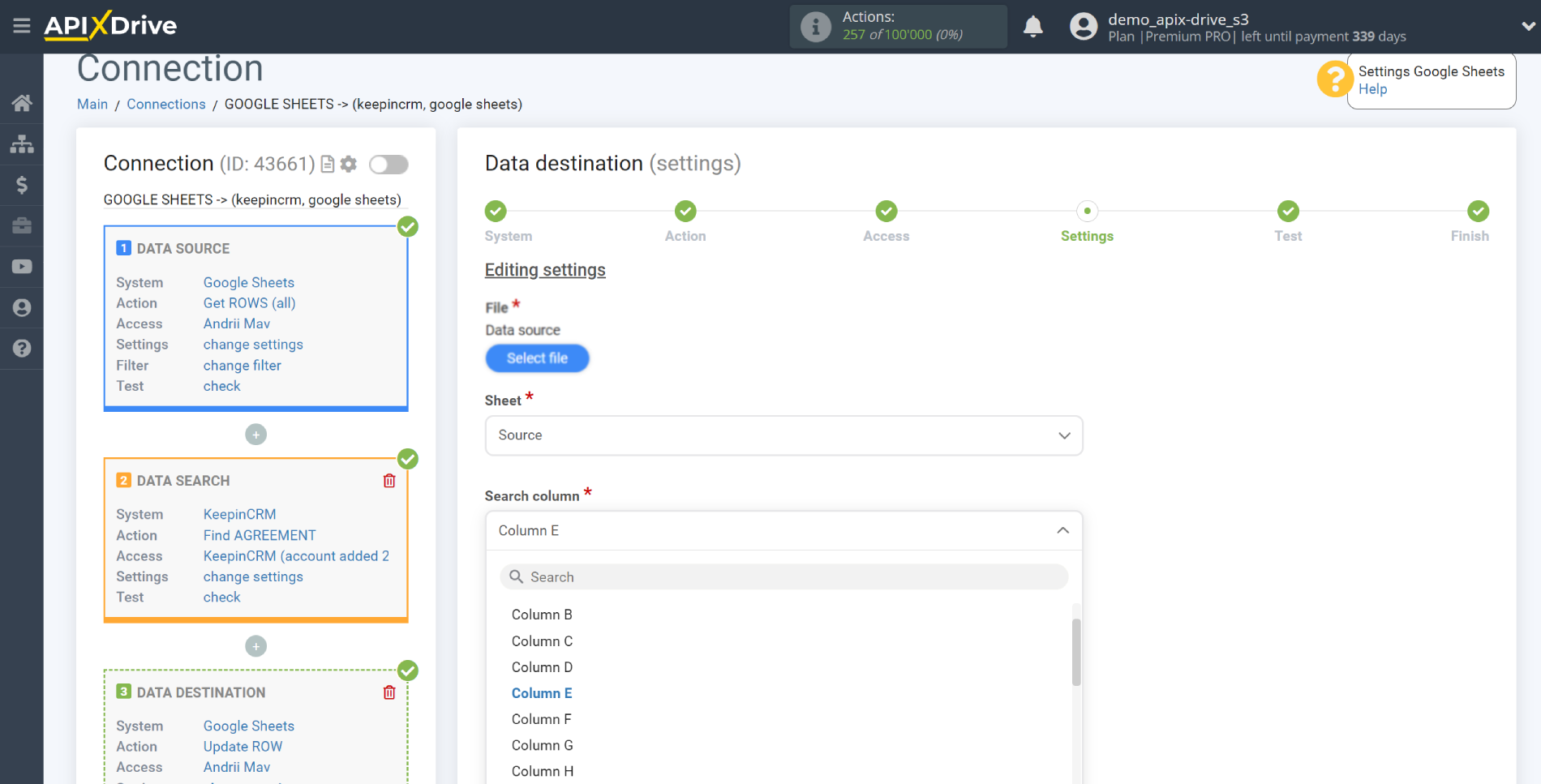Click Get ROWS (all) link
Viewport: 1541px width, 784px height.
coord(249,303)
